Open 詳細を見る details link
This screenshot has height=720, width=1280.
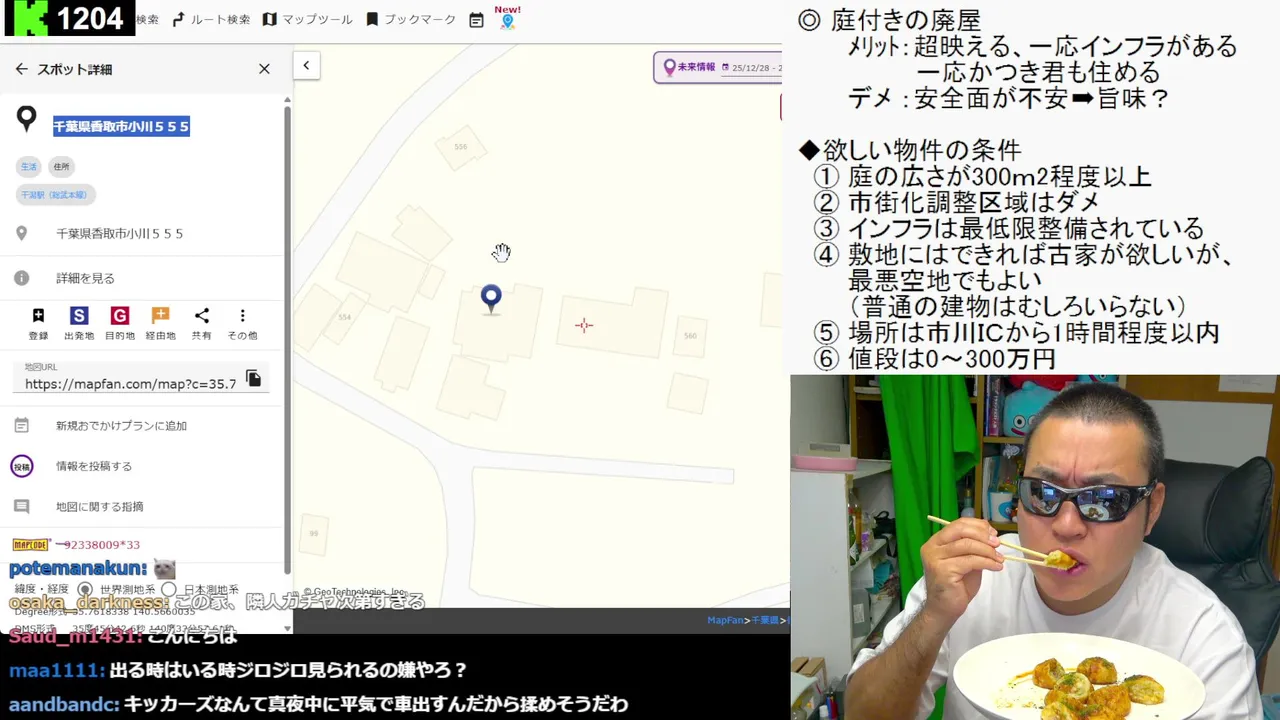pos(85,278)
